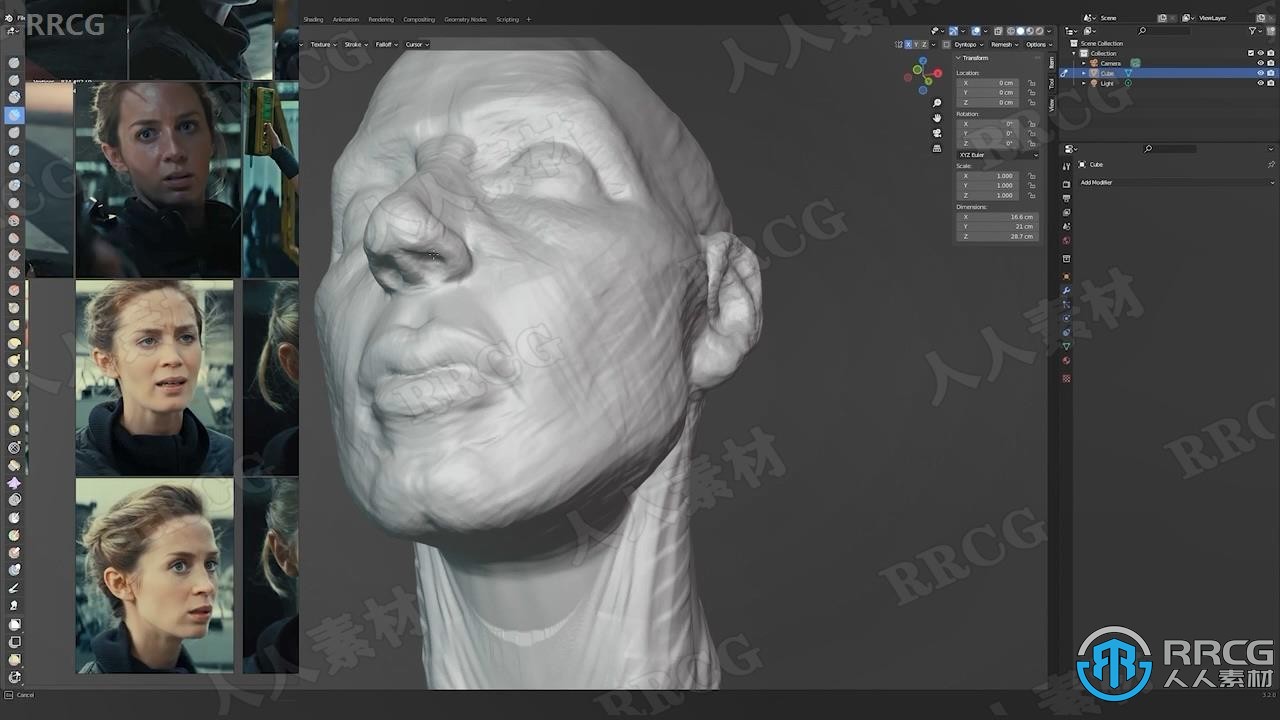Open the Object Data green triangle tab
The image size is (1280, 720).
pos(1066,345)
